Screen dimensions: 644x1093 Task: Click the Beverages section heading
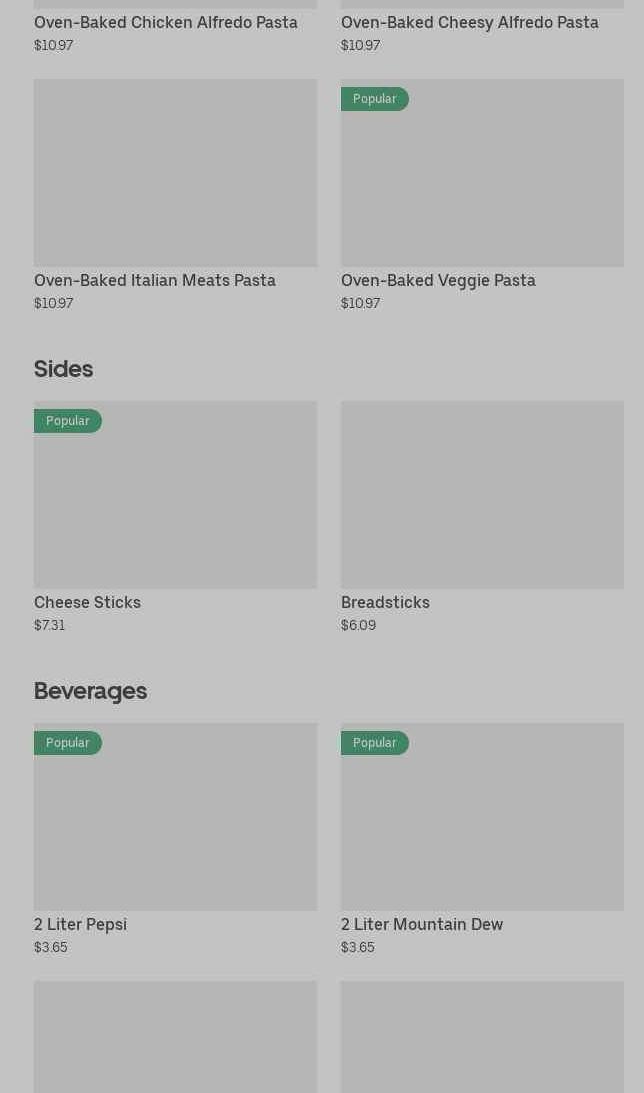coord(90,691)
